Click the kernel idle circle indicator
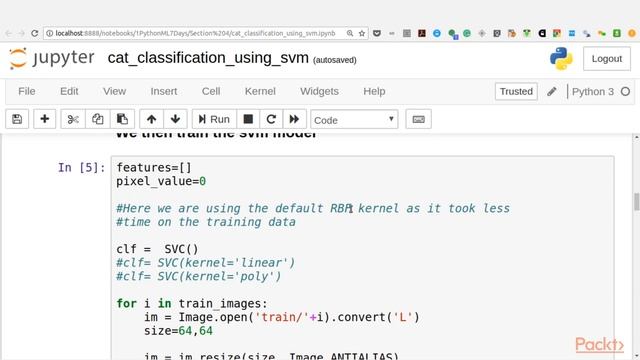640x360 pixels. click(625, 91)
